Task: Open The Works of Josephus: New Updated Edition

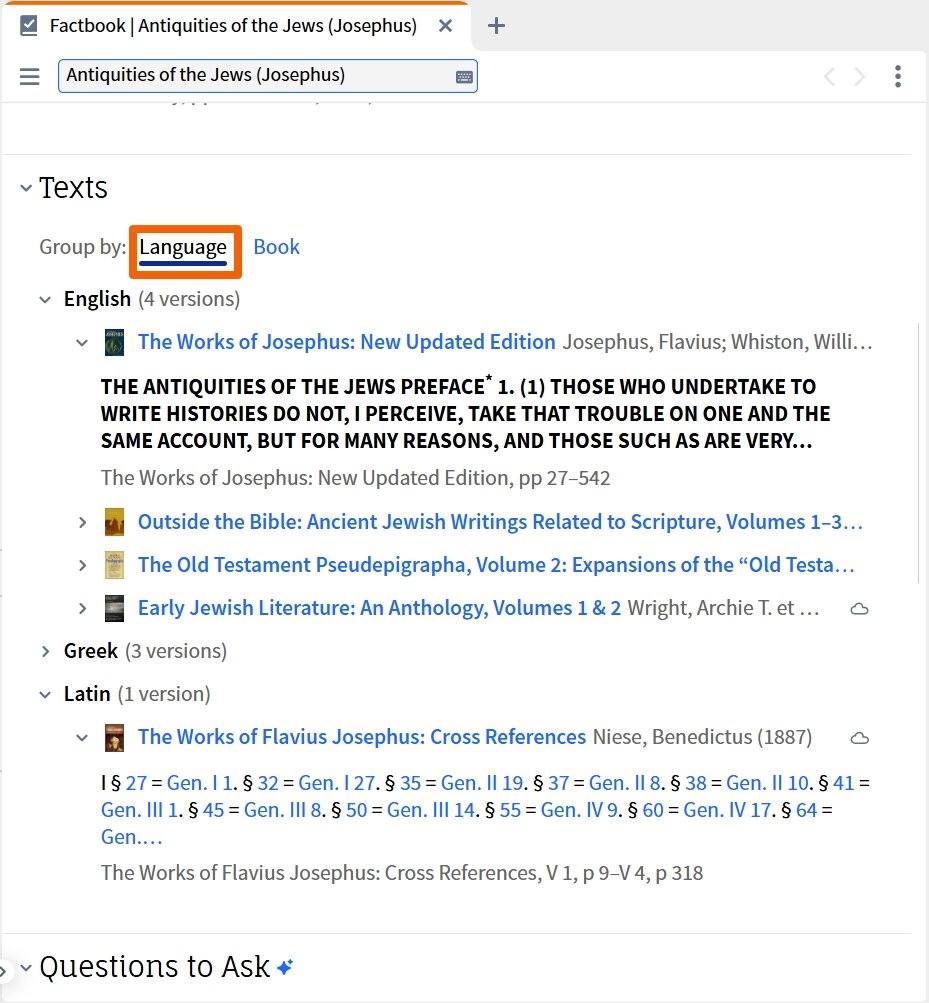Action: click(347, 342)
